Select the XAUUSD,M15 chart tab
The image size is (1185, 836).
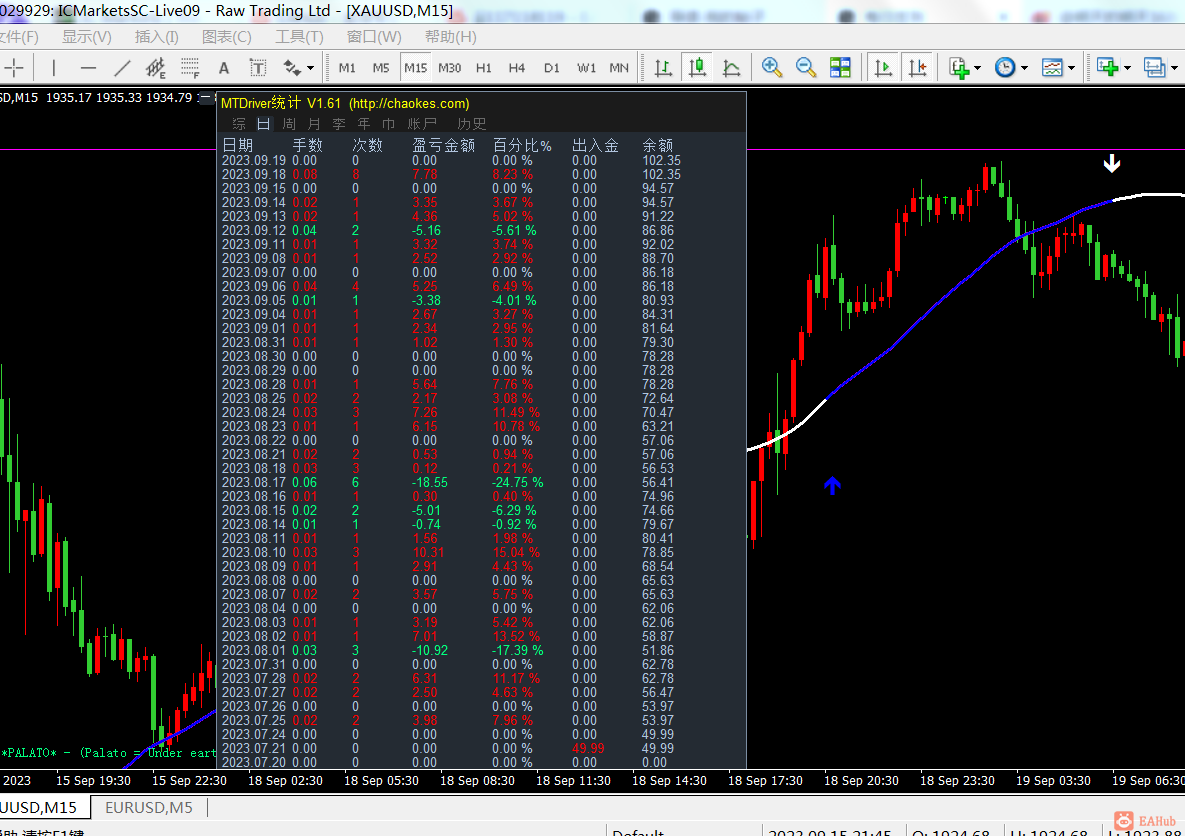(x=44, y=807)
